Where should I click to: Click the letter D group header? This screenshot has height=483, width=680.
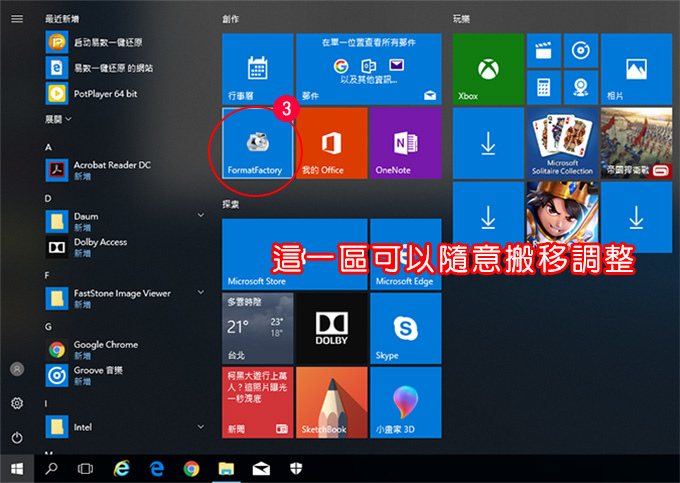pyautogui.click(x=48, y=199)
